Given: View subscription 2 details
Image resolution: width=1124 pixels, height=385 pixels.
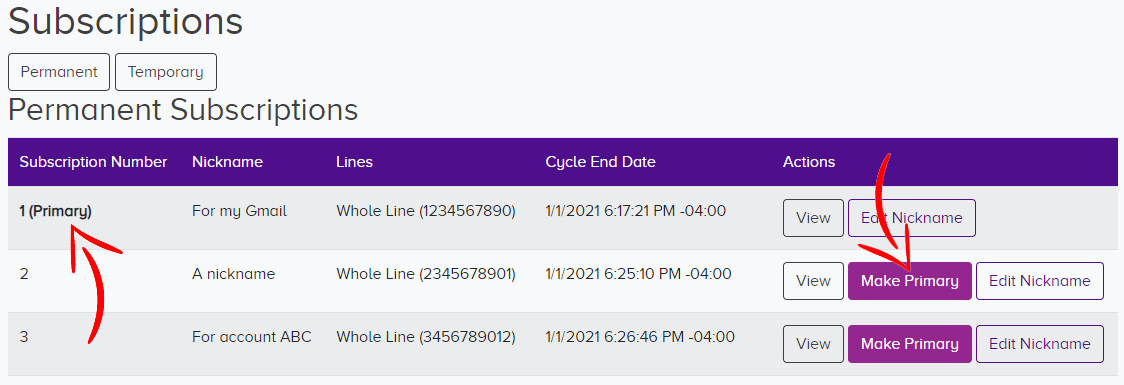Looking at the screenshot, I should click(x=813, y=281).
